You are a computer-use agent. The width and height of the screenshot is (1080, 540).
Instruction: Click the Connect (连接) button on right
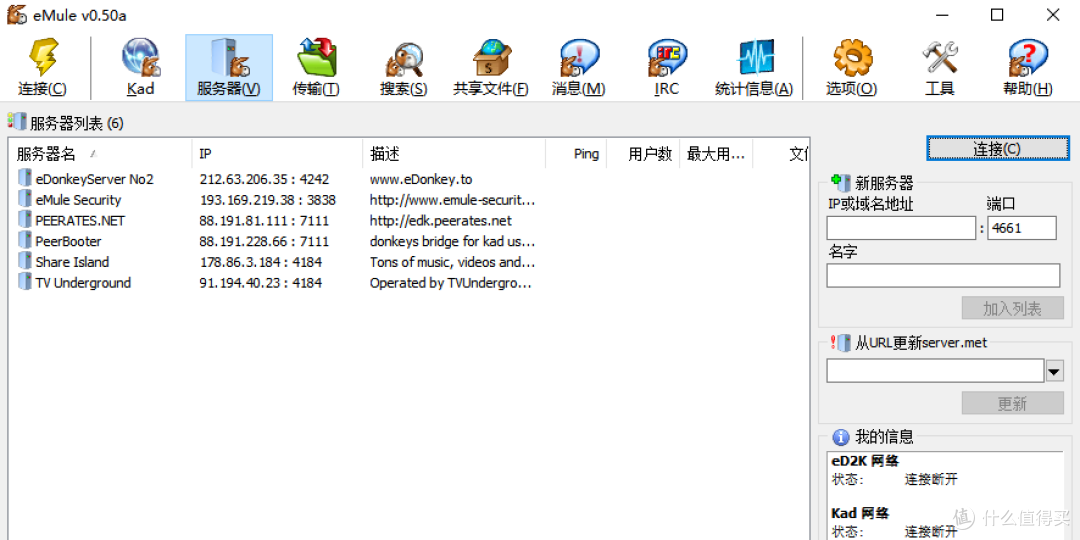click(x=997, y=149)
